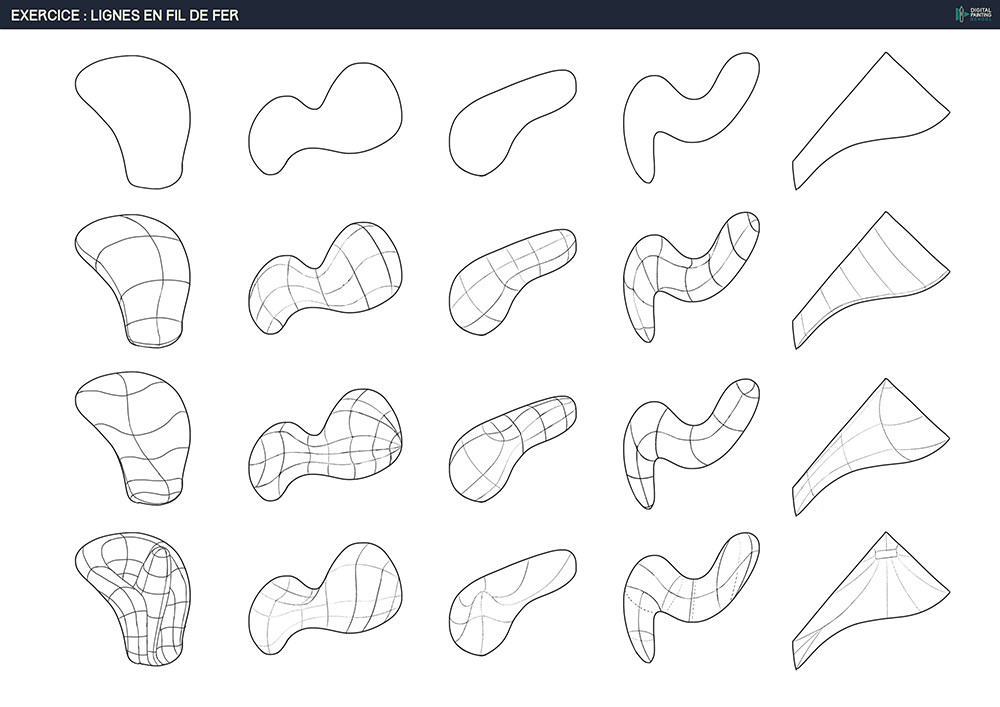
Task: Select the second-row peanut shape with wireframe grid
Action: (325, 280)
